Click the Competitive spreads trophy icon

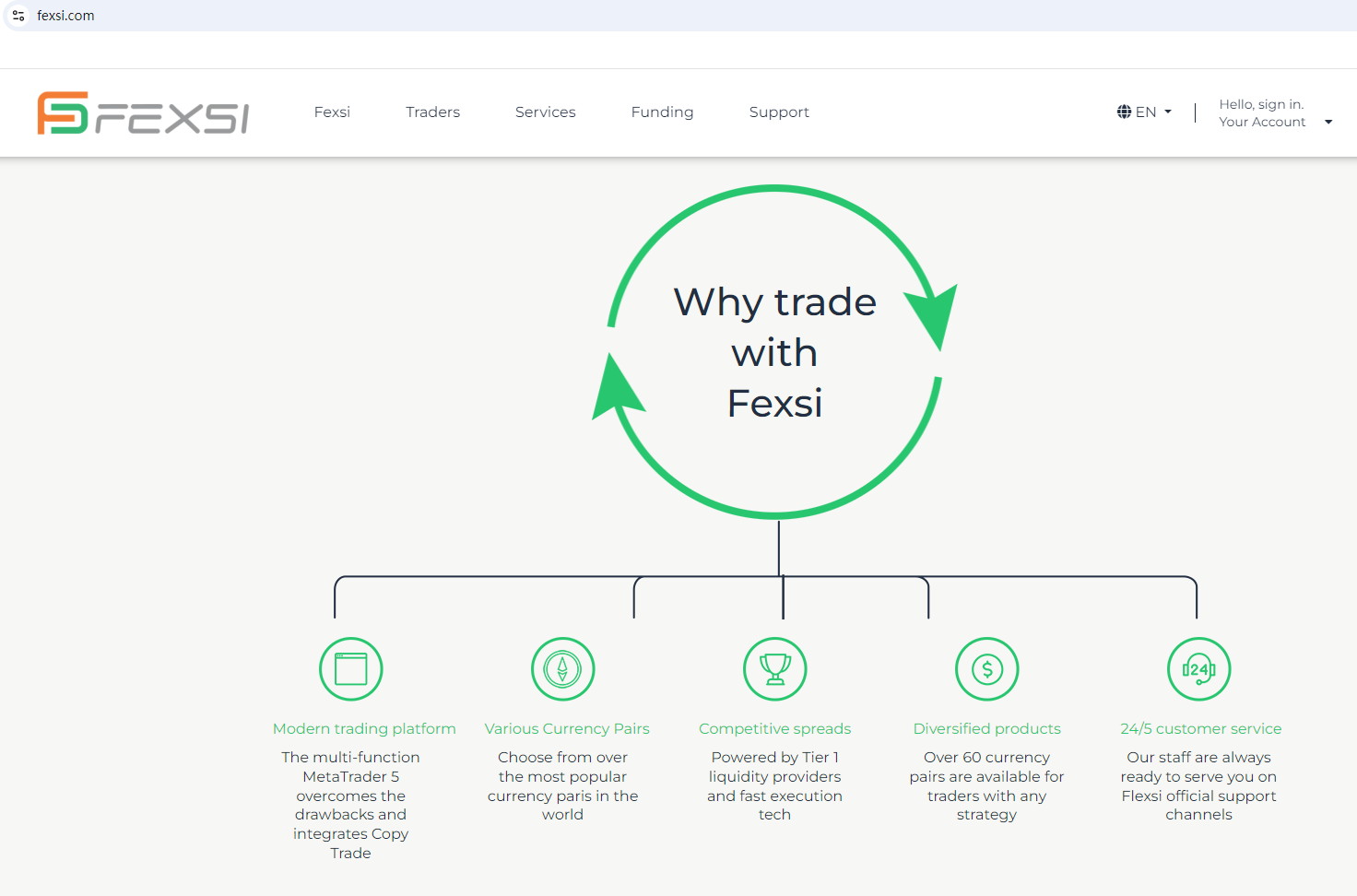coord(775,669)
